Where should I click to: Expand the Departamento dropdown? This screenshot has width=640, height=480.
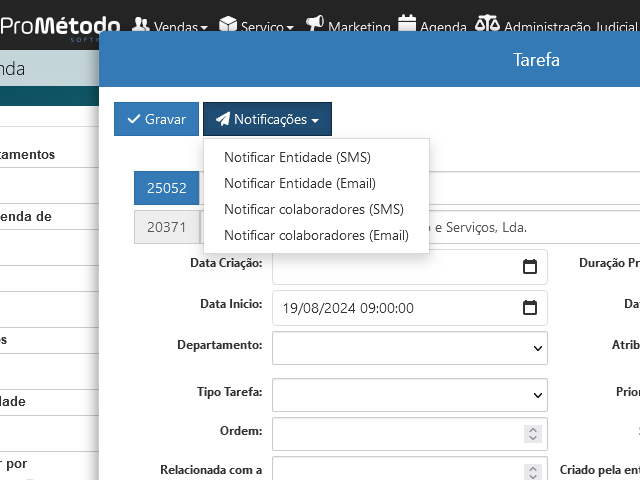coord(409,348)
